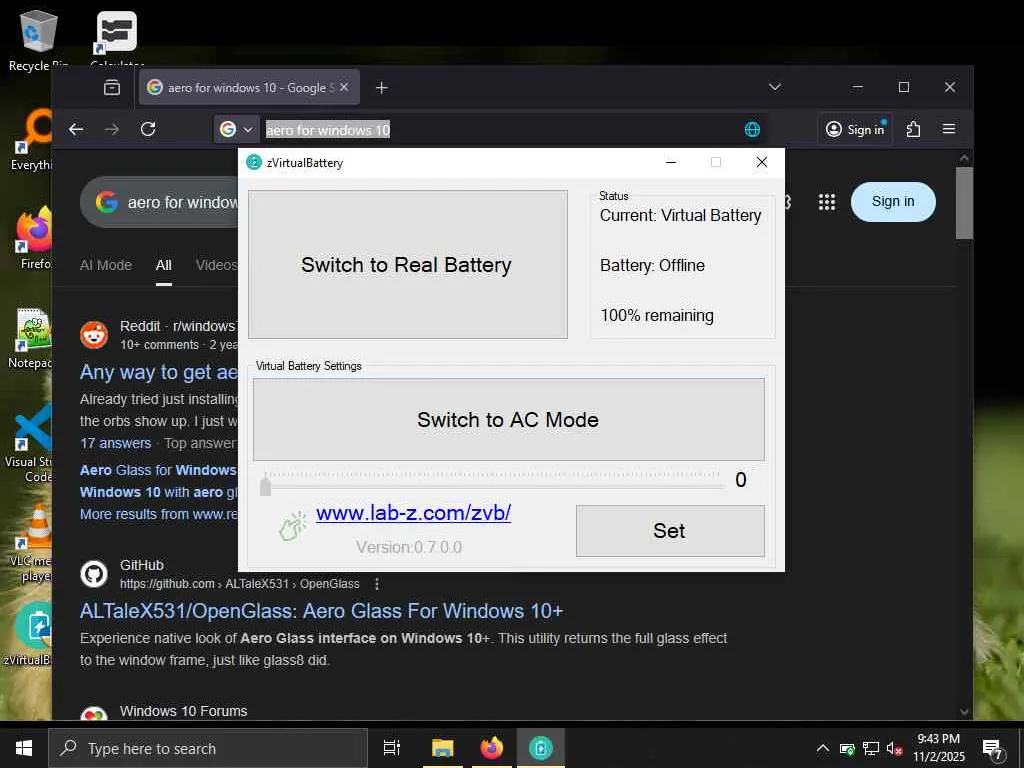
Task: Open the Firefox view tab icon
Action: click(x=112, y=88)
